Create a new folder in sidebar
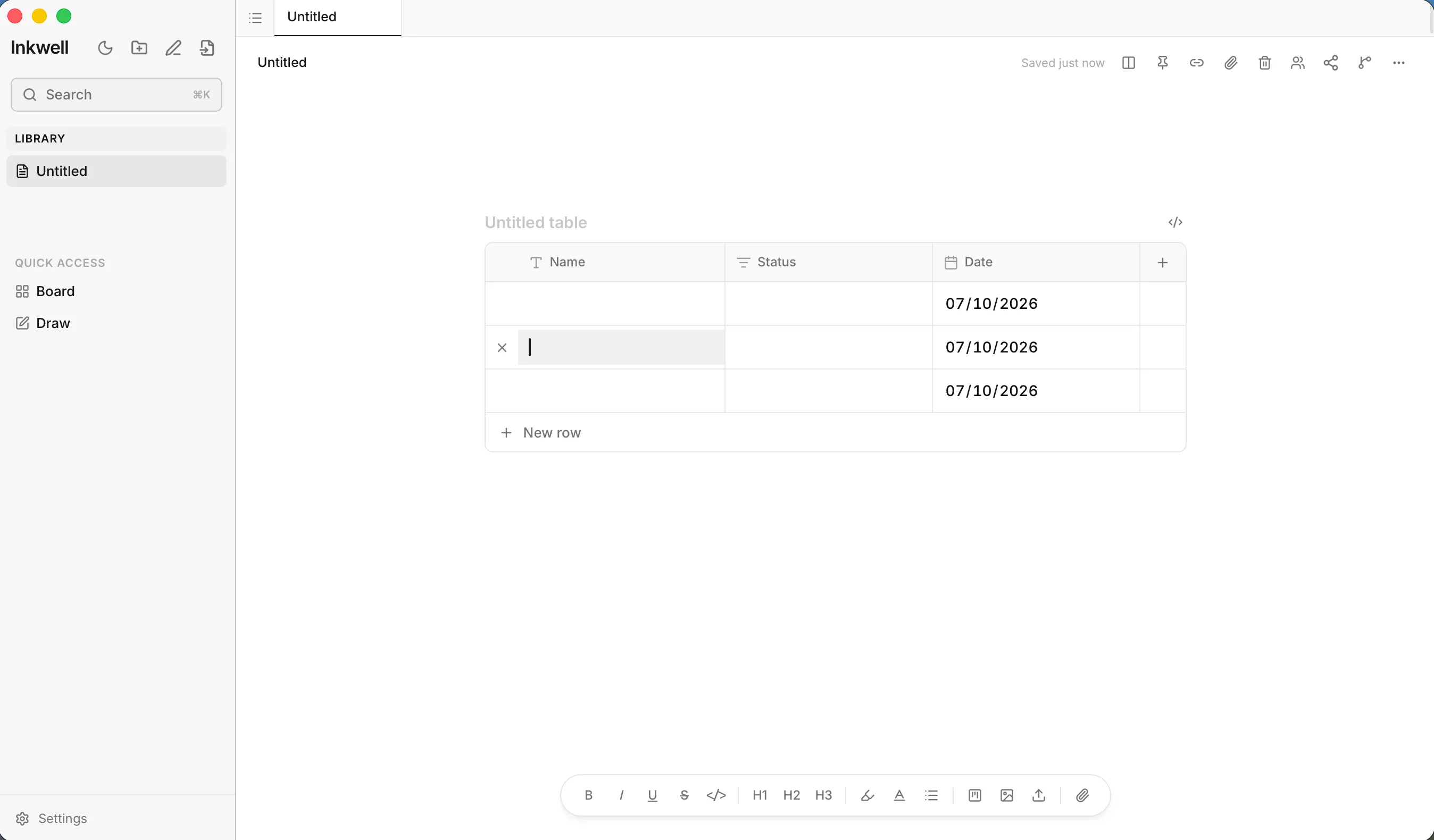Screen dimensions: 1434x840 point(139,48)
